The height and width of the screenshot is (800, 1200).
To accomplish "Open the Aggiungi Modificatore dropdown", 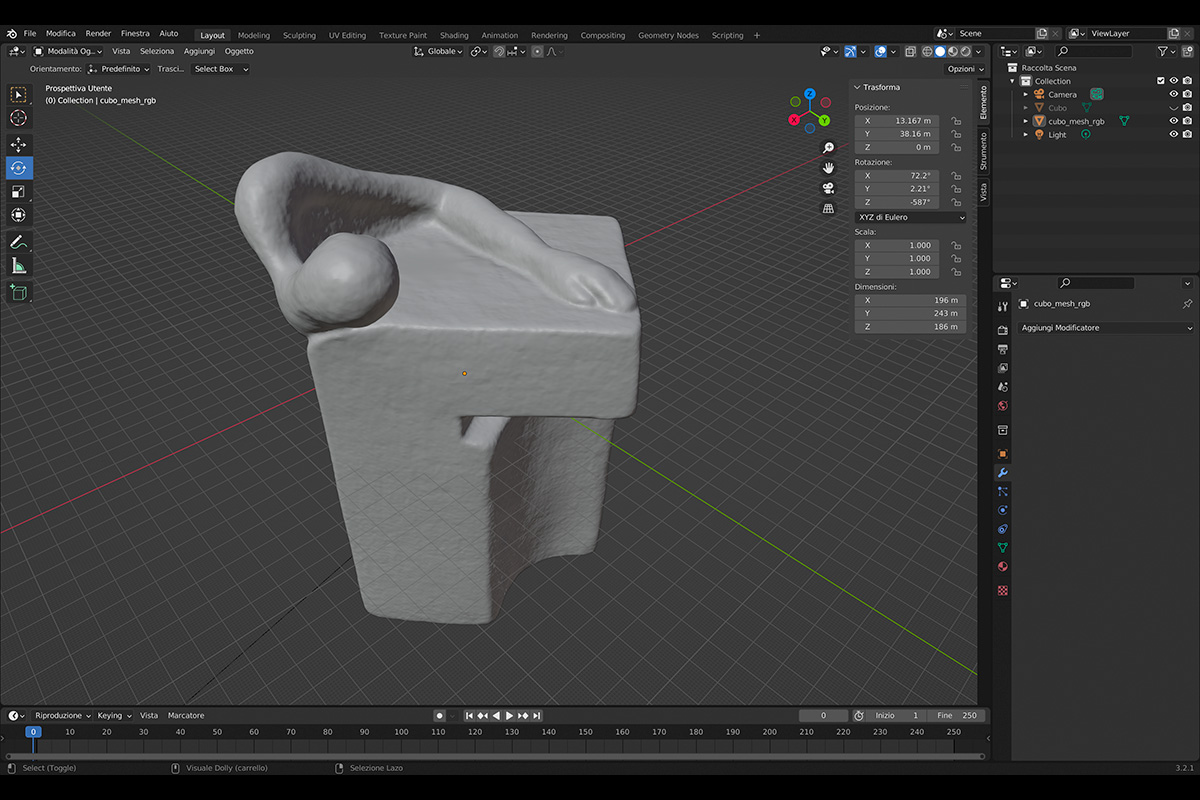I will pos(1105,328).
